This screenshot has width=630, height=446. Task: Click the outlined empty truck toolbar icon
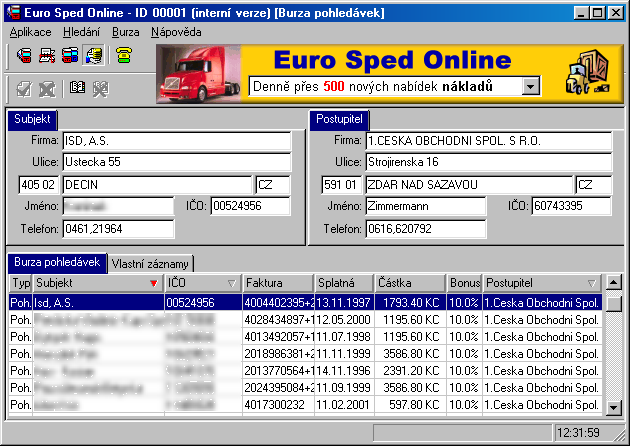(x=47, y=55)
